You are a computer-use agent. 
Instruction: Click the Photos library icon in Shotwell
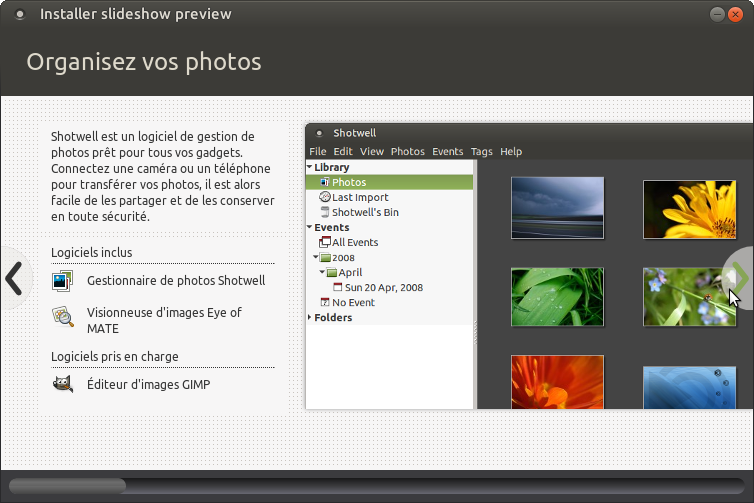click(x=325, y=182)
